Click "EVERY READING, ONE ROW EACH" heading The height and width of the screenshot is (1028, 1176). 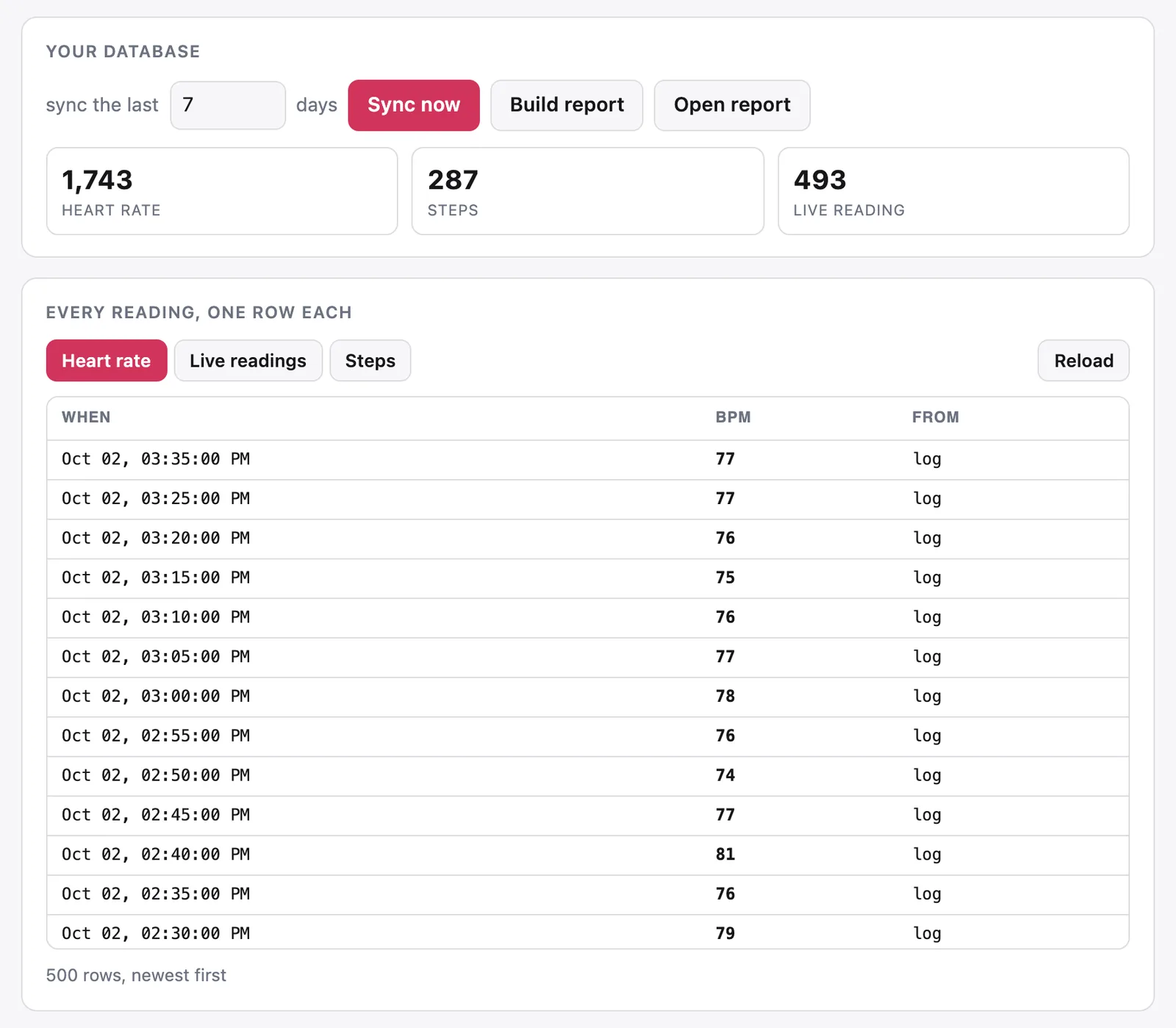click(198, 312)
